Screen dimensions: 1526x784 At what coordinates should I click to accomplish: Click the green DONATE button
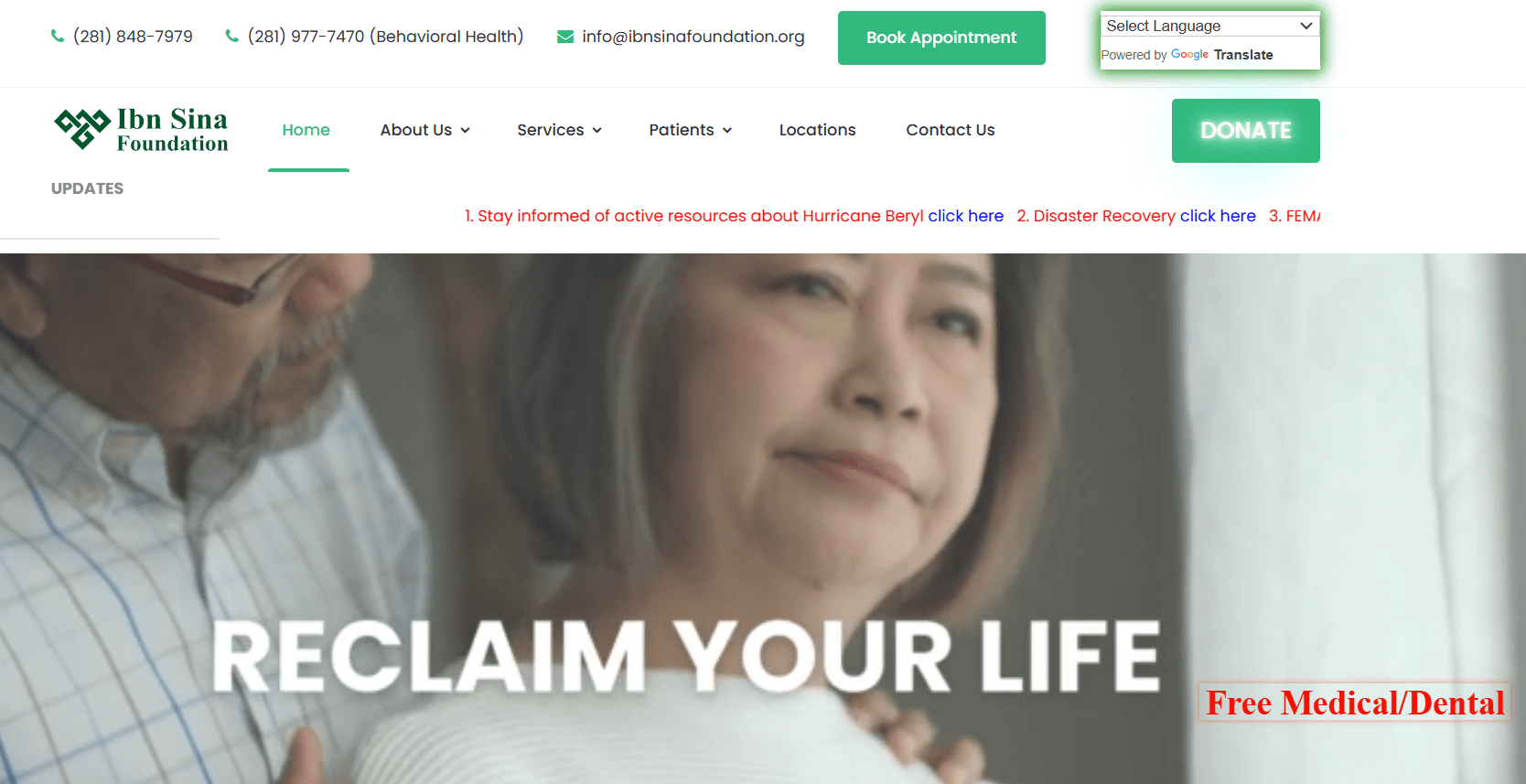coord(1245,131)
